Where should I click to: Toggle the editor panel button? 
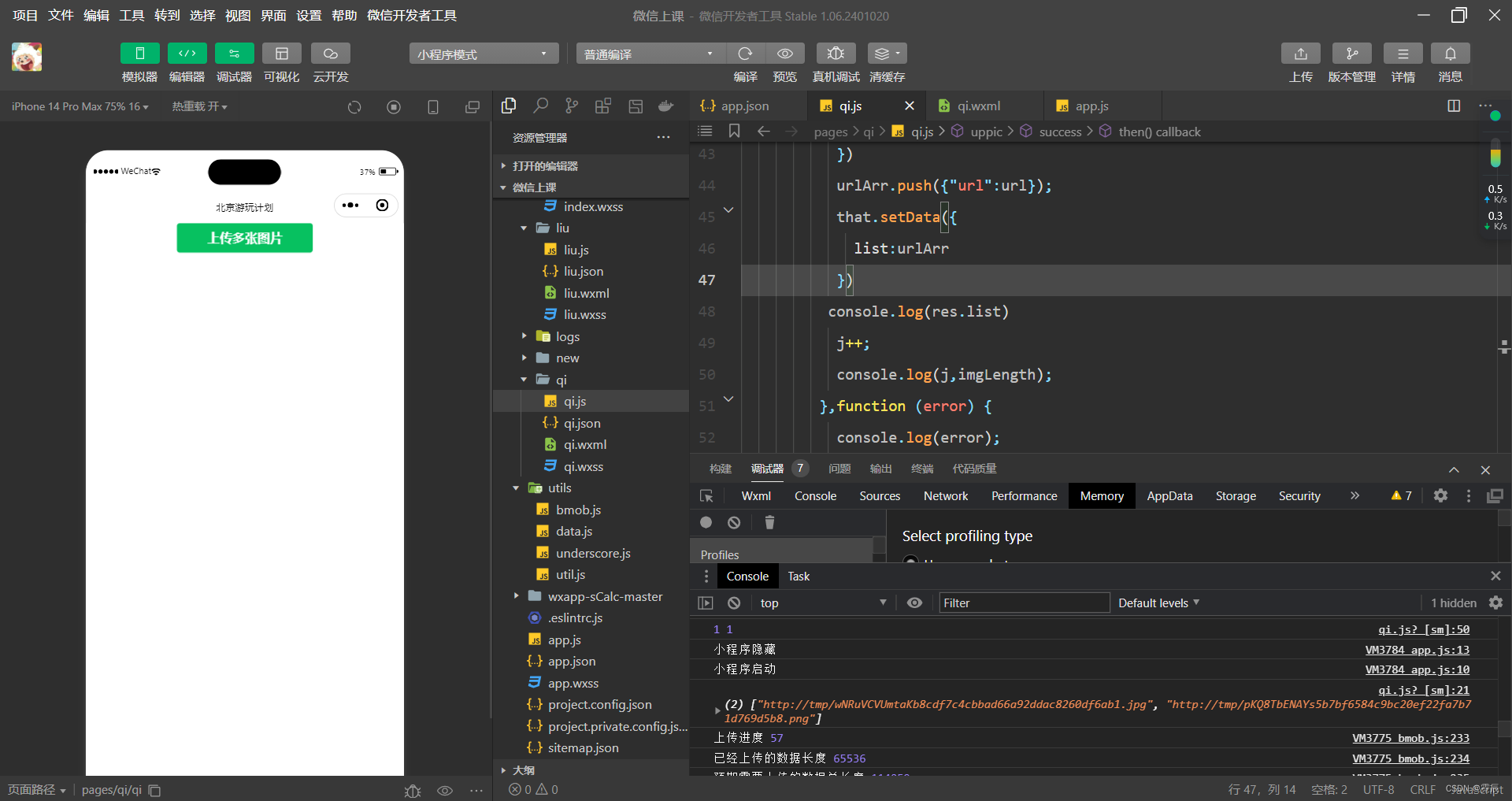tap(187, 54)
